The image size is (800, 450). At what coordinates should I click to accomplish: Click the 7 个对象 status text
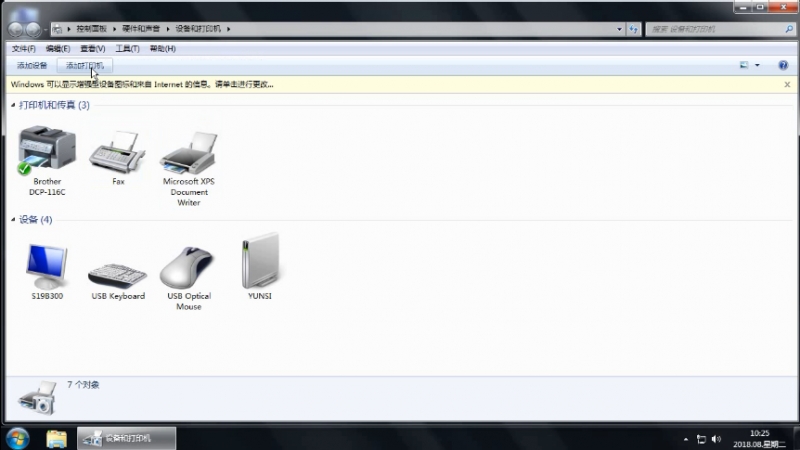point(83,385)
